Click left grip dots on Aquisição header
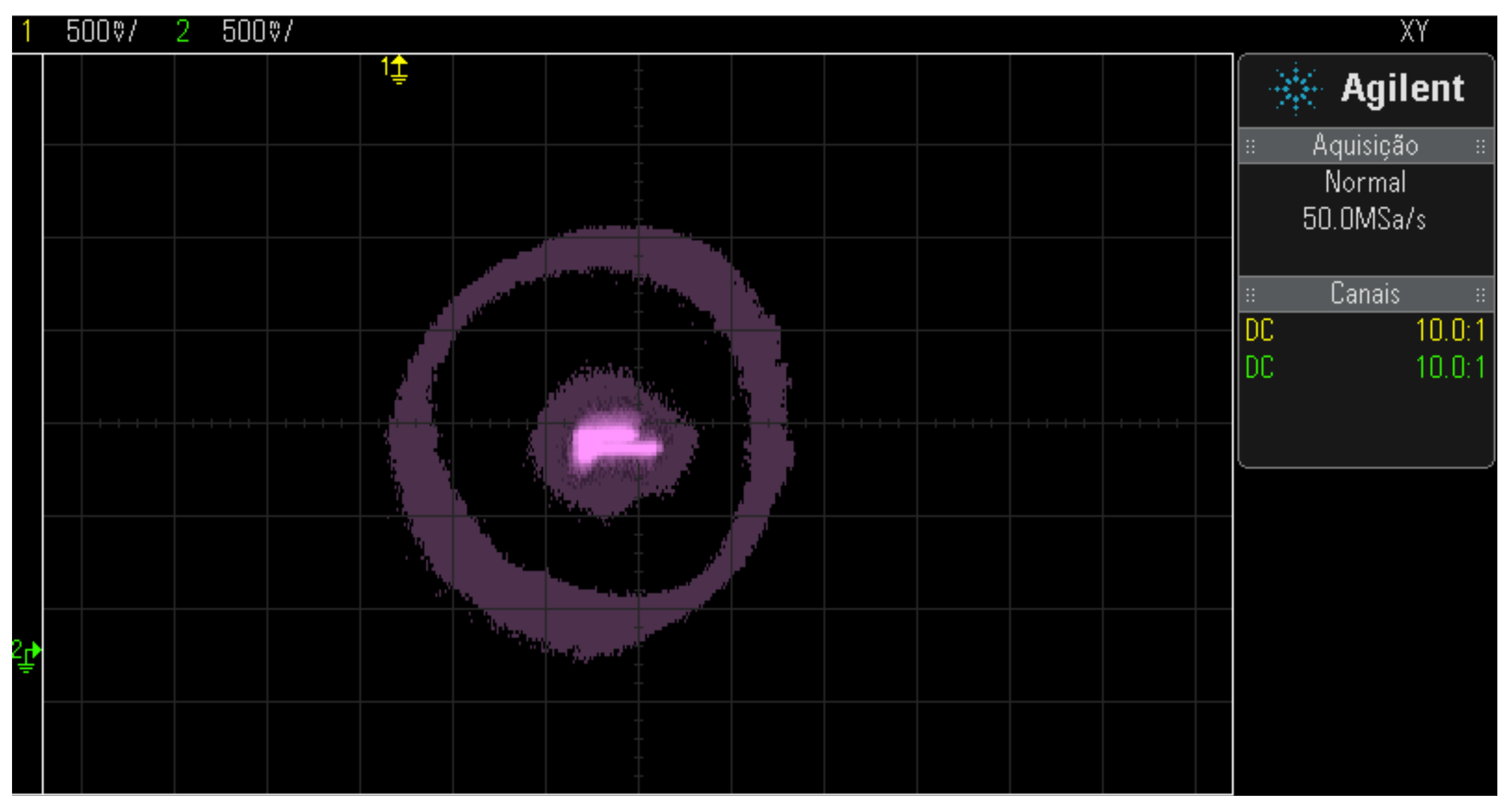 (x=1250, y=146)
